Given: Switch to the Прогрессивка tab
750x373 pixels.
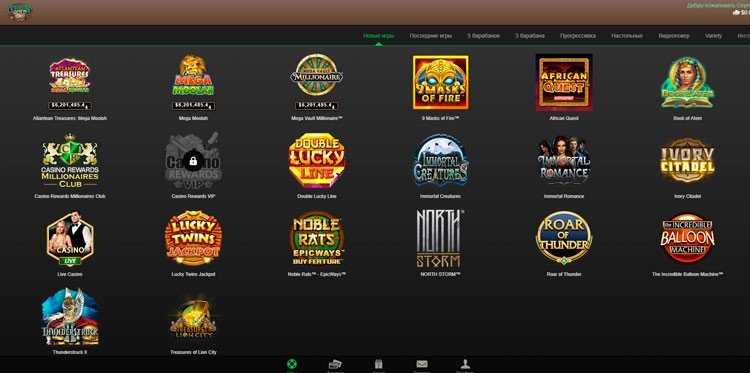Looking at the screenshot, I should click(x=578, y=36).
